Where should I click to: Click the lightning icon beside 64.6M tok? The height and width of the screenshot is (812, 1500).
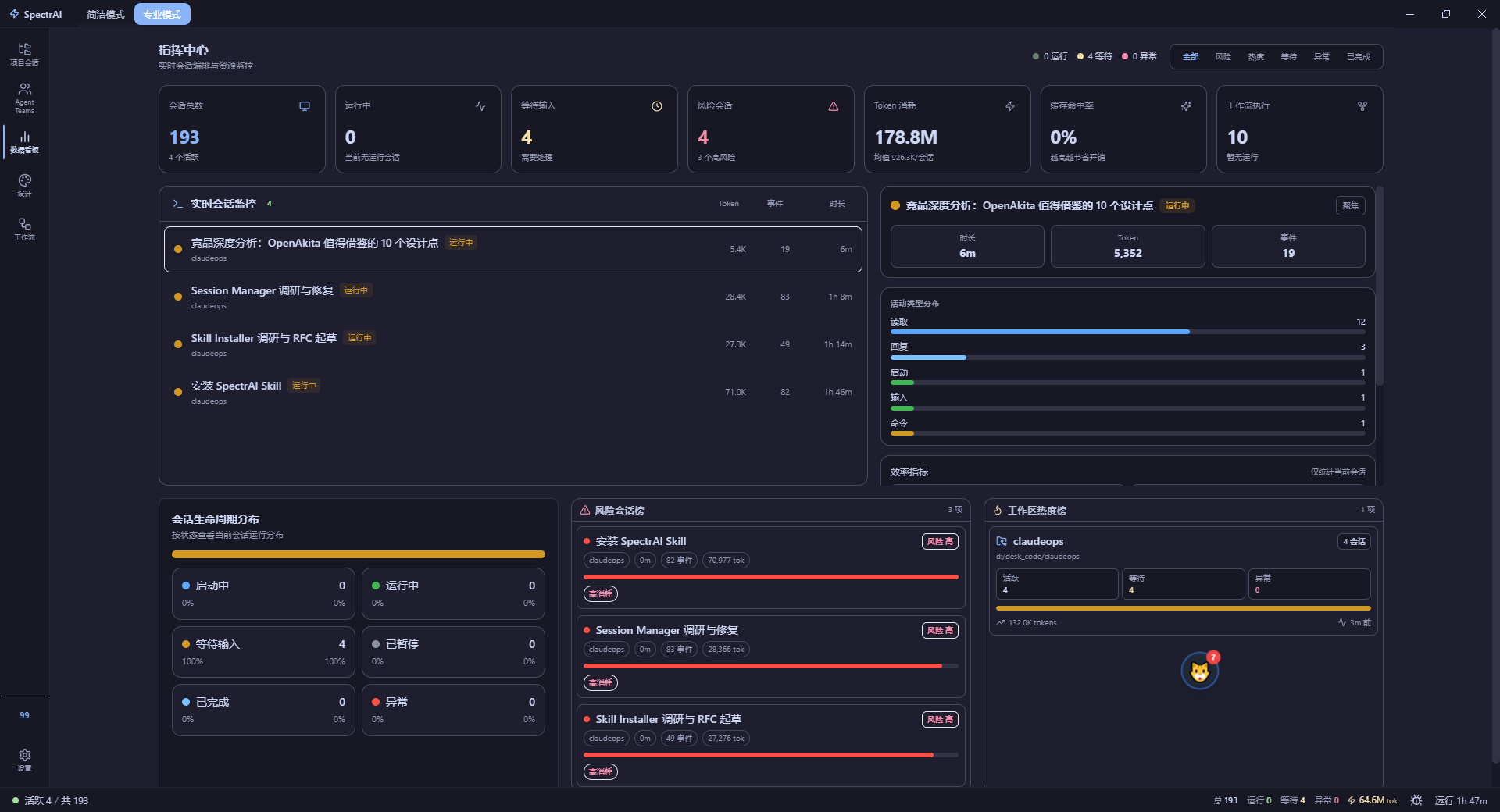[1352, 800]
